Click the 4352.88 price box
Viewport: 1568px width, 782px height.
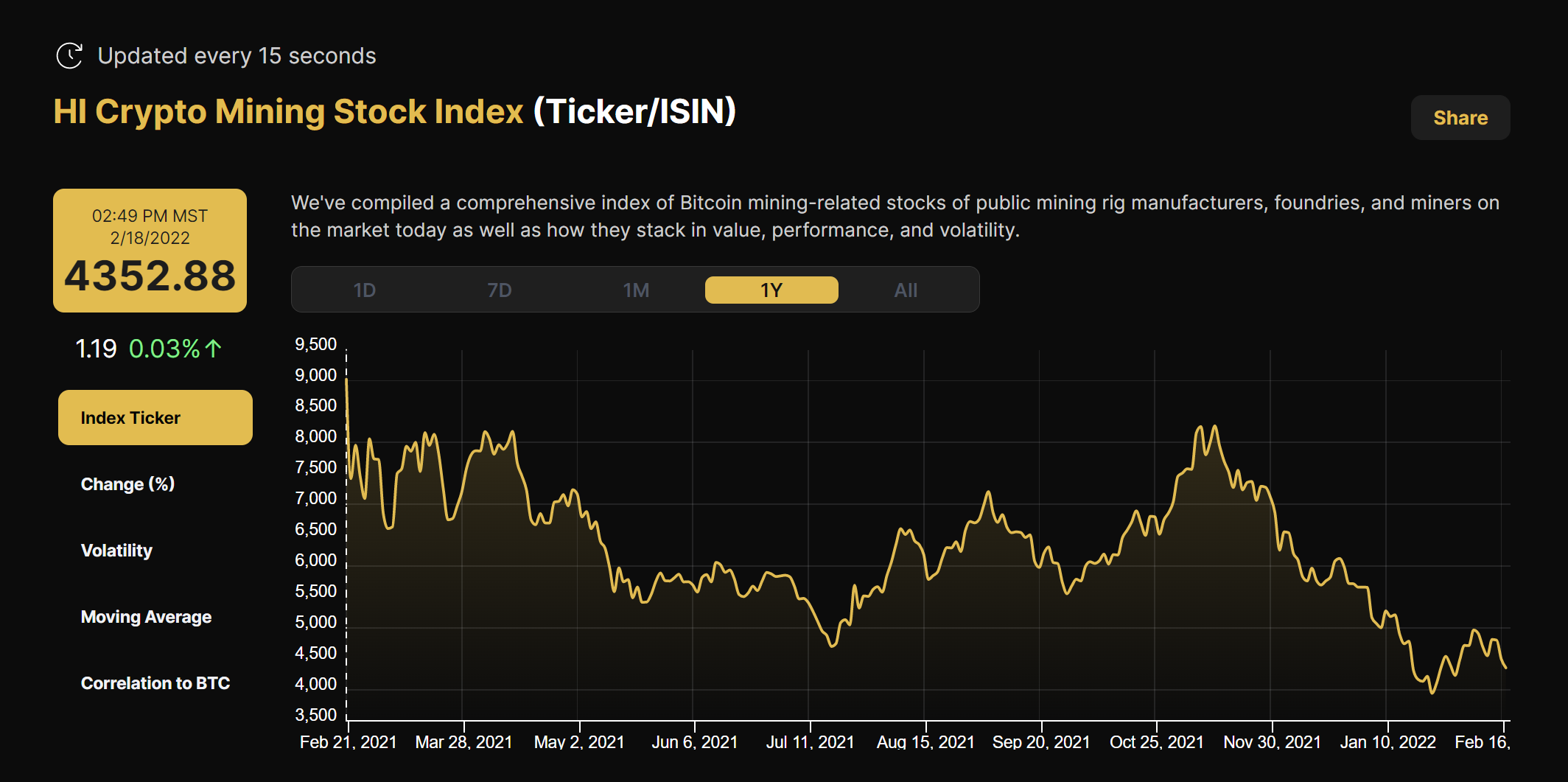click(150, 251)
